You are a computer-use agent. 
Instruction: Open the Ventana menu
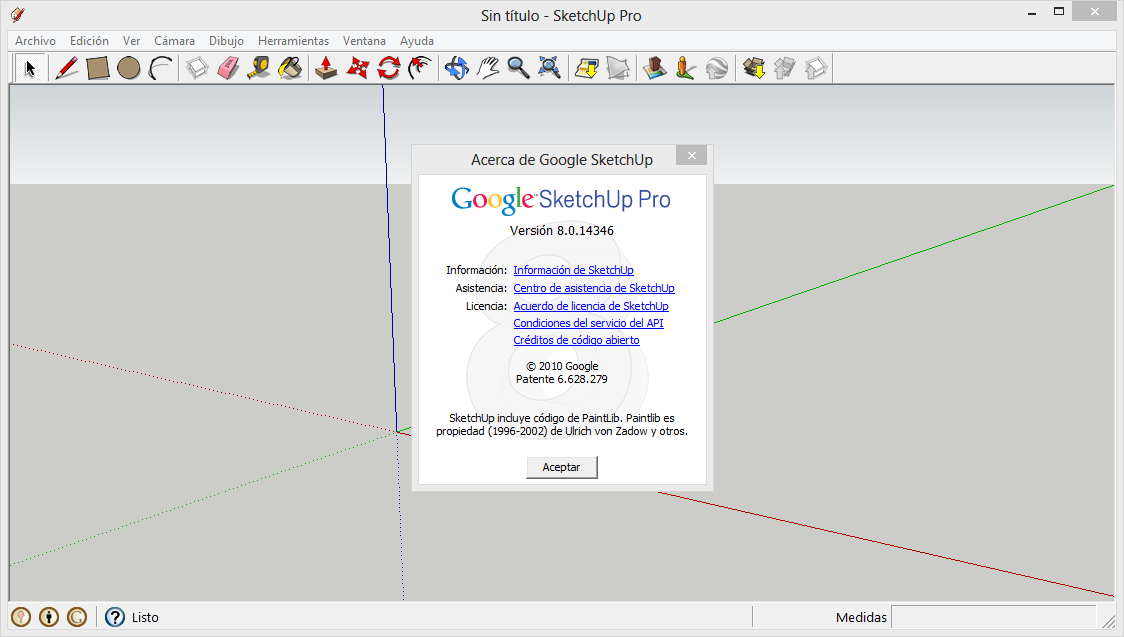pyautogui.click(x=364, y=41)
